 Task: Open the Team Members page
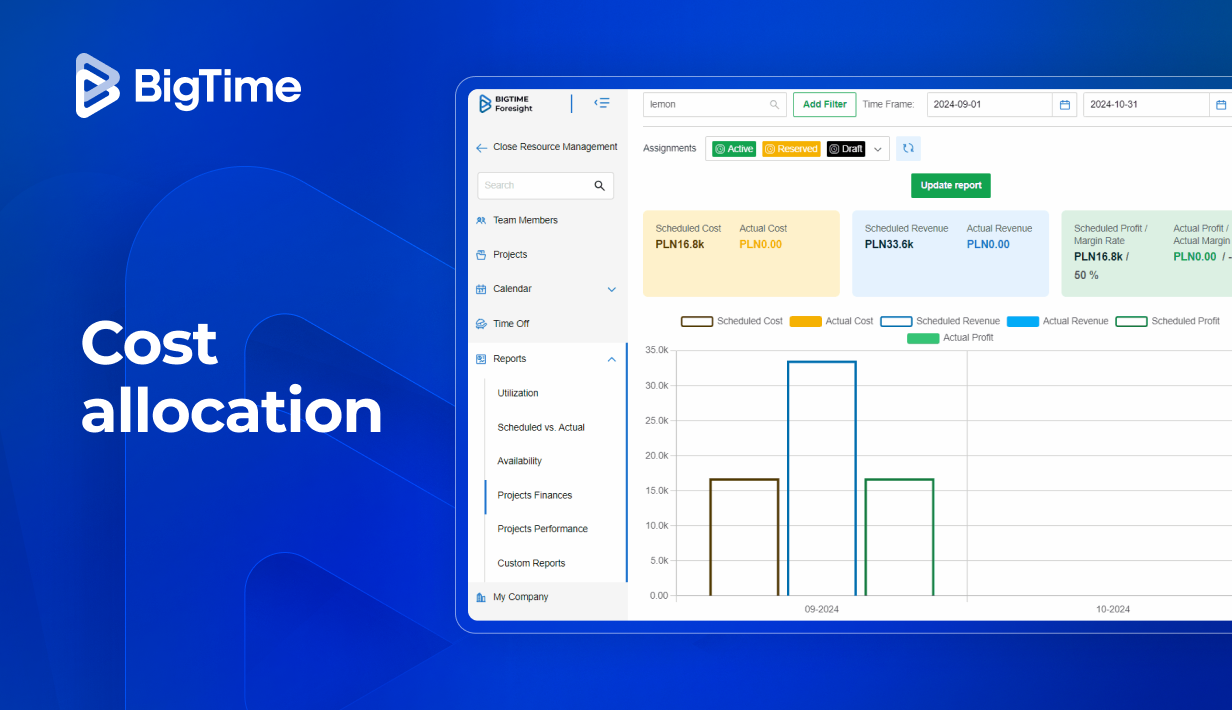click(x=525, y=221)
